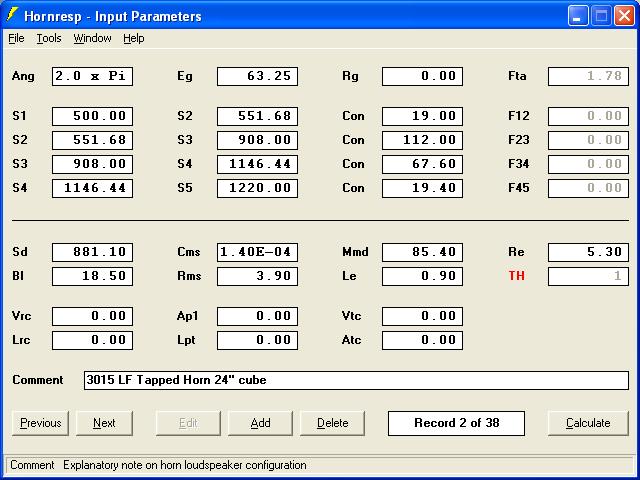Click the Le field with 0.90
The image size is (640, 480).
[422, 276]
